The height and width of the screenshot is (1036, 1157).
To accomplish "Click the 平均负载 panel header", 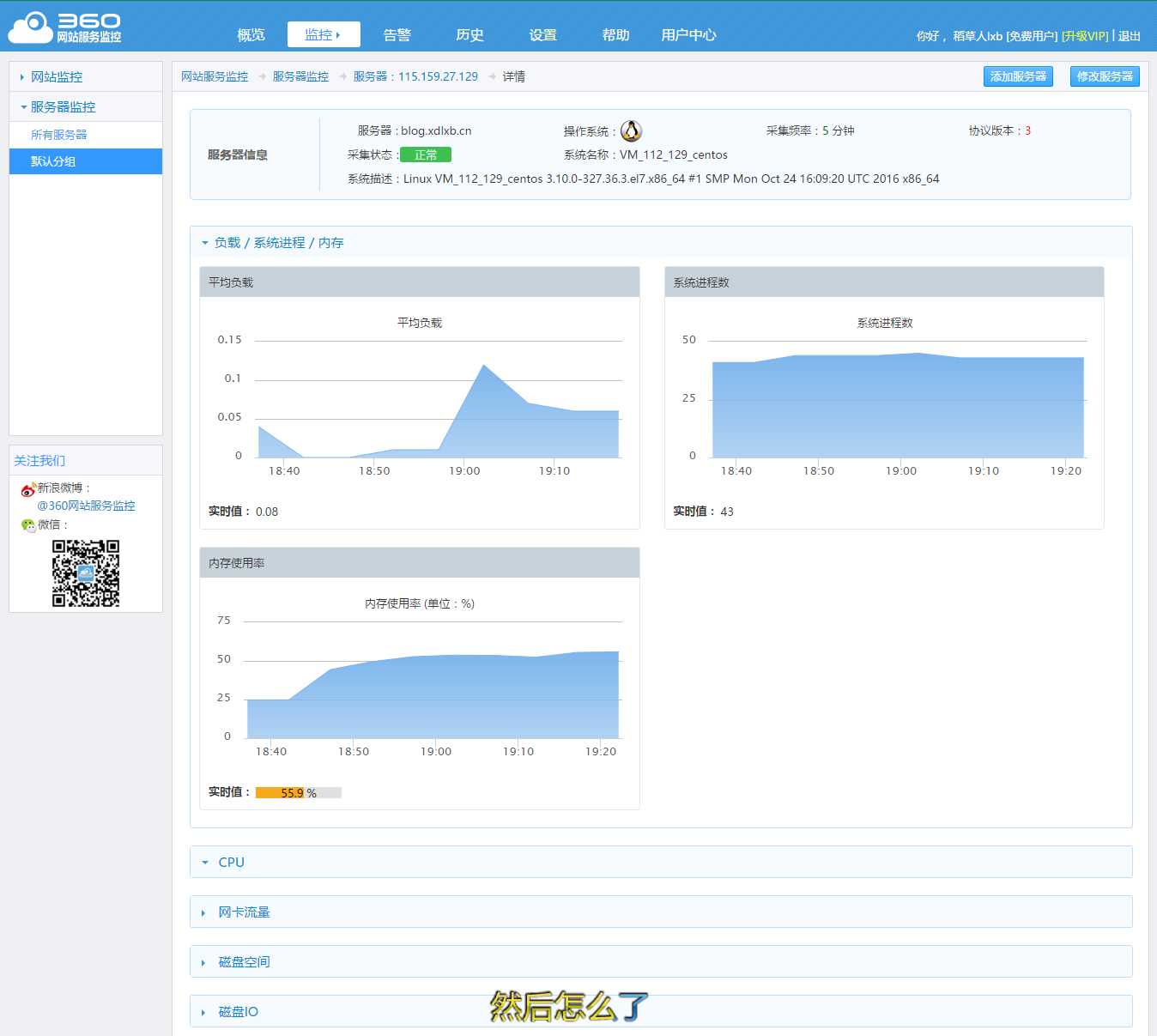I will (420, 282).
